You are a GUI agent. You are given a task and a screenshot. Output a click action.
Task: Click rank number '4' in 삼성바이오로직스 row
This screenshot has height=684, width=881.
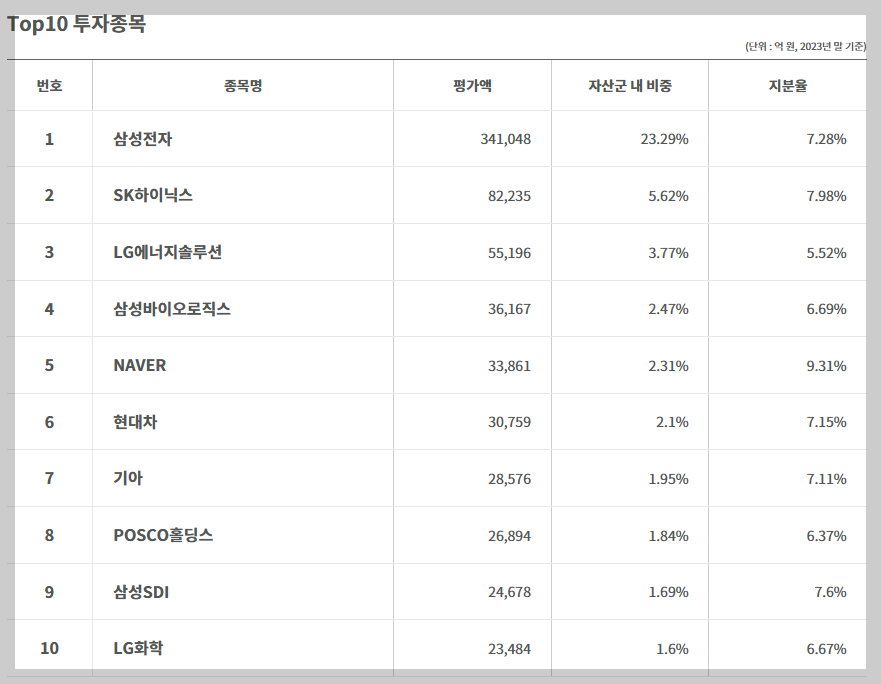(49, 309)
